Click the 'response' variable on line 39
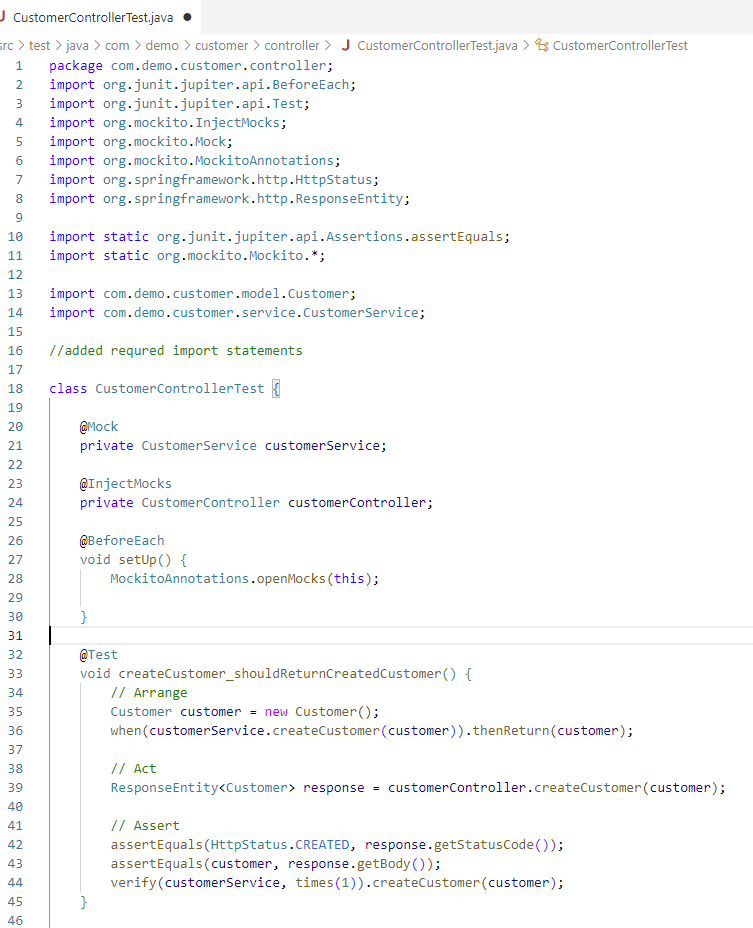 334,788
